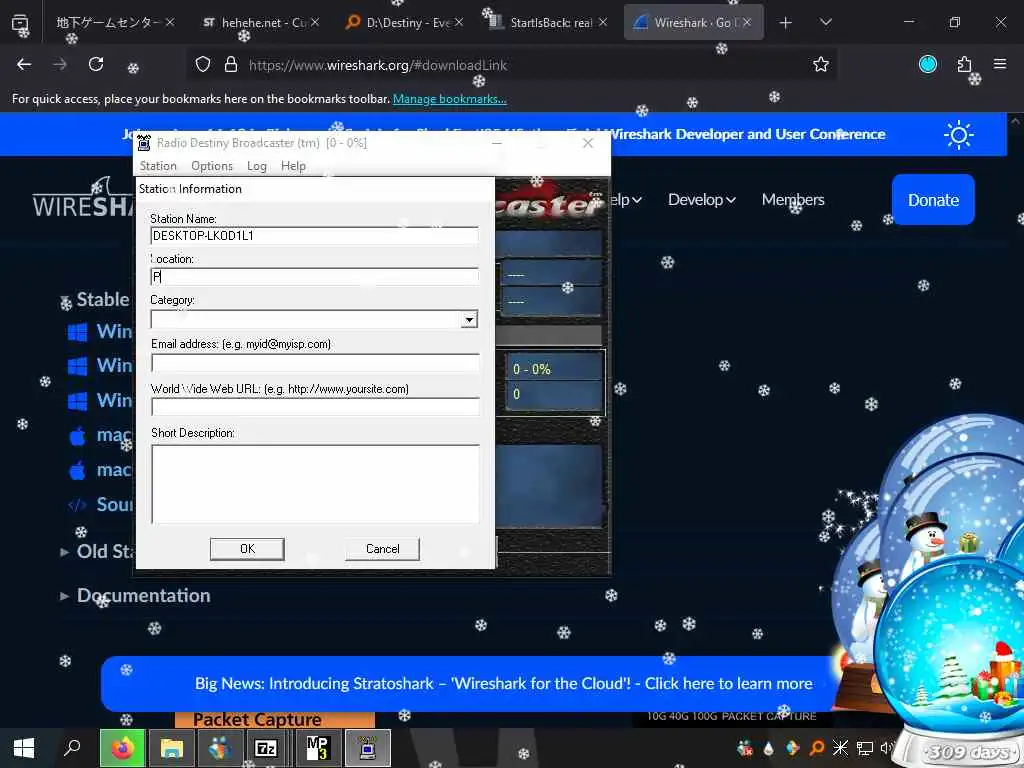The width and height of the screenshot is (1024, 768).
Task: Click the snowflake tray icon
Action: tap(840, 748)
